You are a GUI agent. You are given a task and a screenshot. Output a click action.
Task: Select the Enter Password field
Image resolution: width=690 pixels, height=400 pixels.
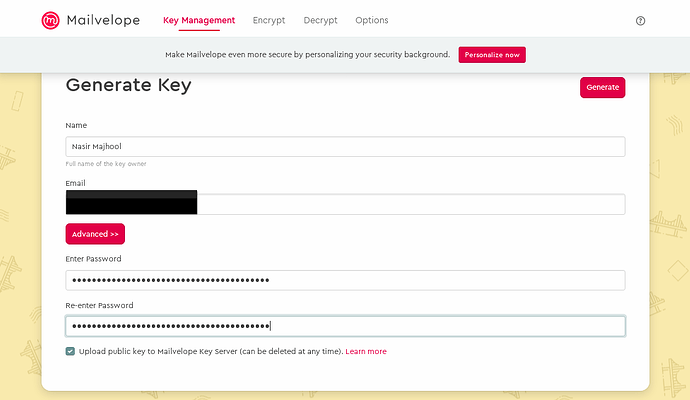pyautogui.click(x=345, y=280)
